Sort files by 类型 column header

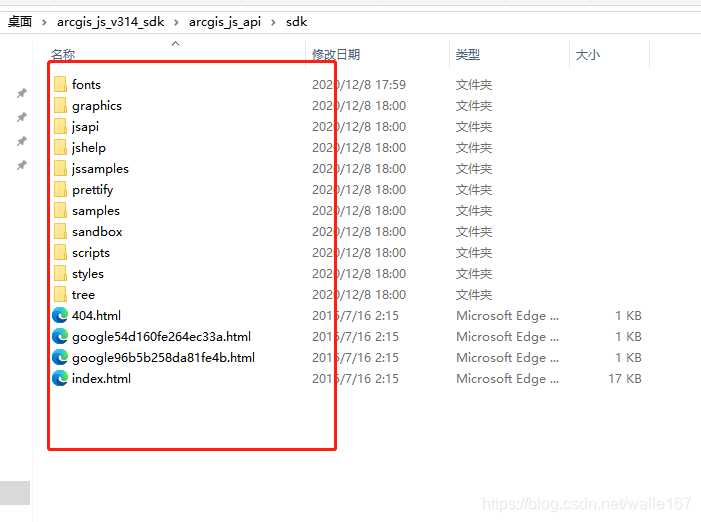click(468, 55)
